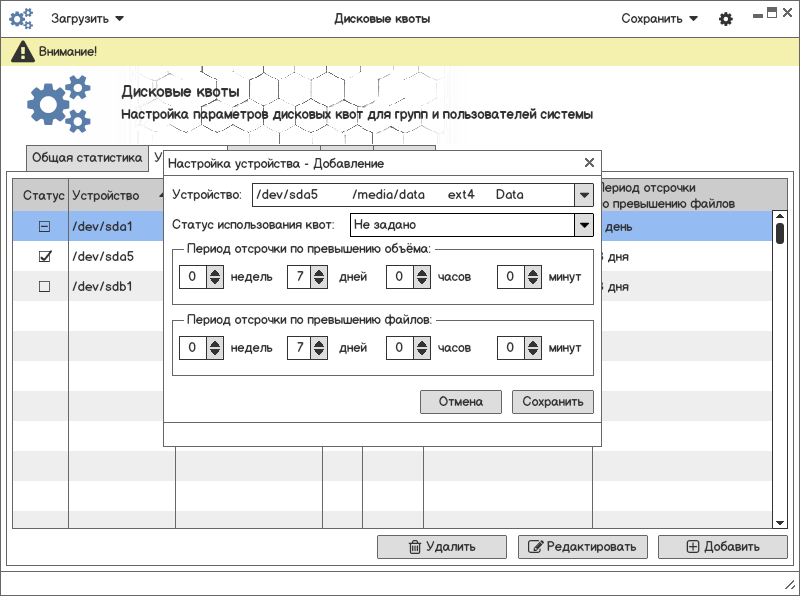
Task: Close the device settings dialog with the X
Action: click(589, 163)
